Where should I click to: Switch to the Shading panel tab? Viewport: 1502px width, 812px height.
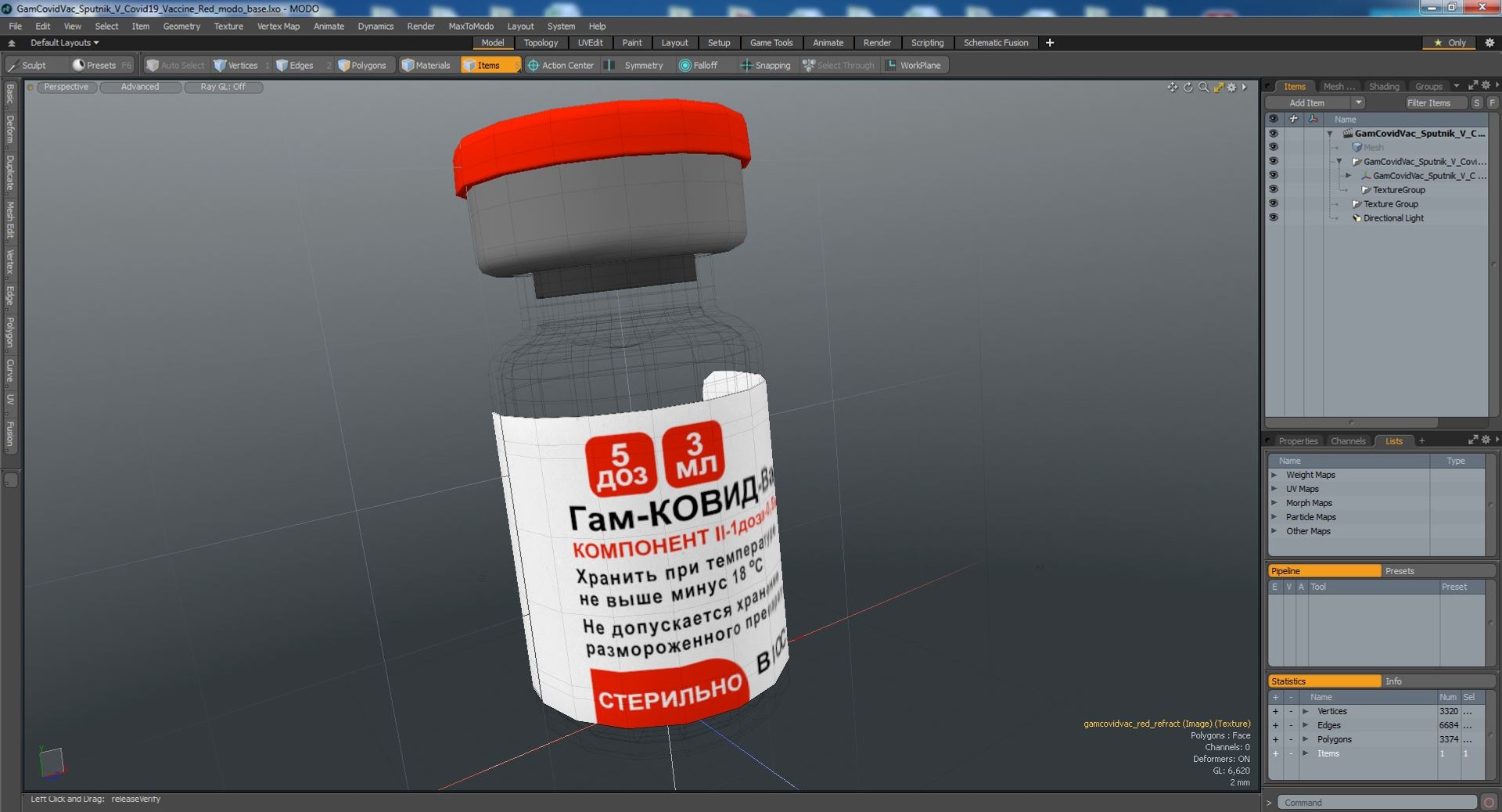[1384, 86]
